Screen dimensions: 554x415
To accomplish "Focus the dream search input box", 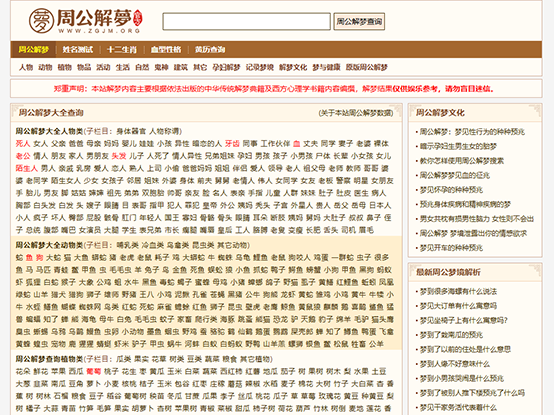I will click(x=246, y=22).
